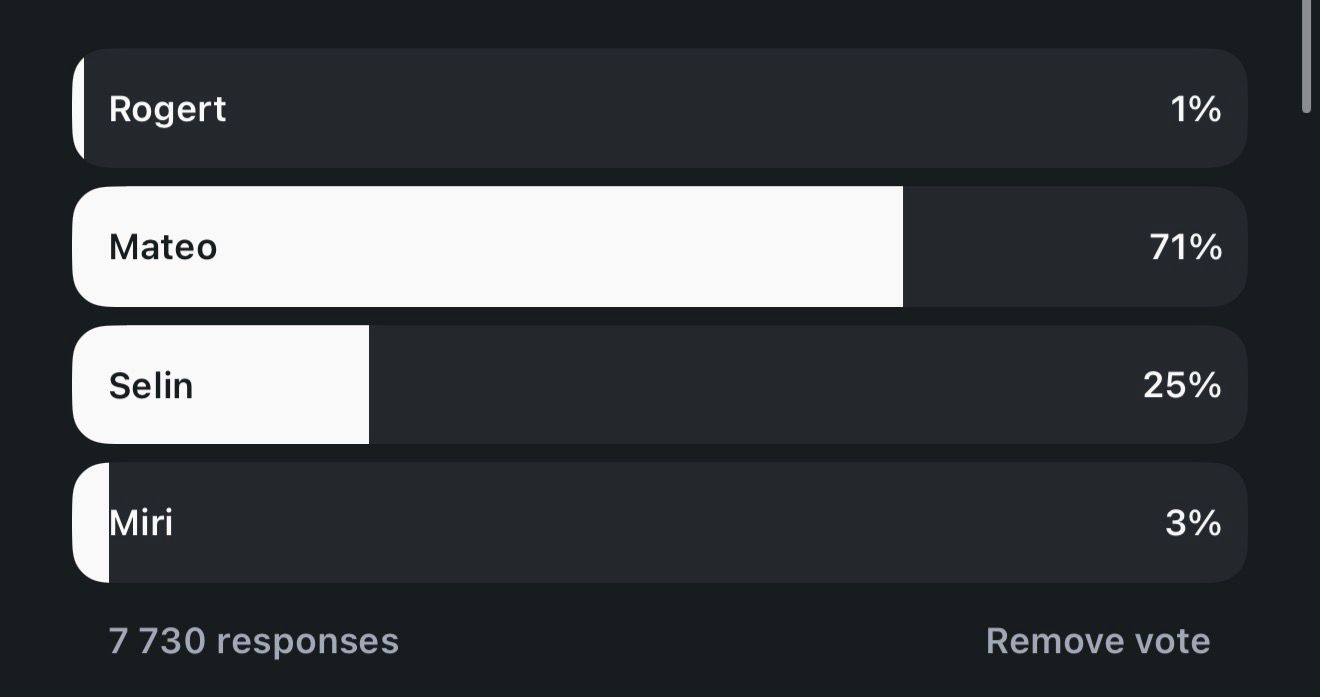Click the white filled portion of Selin's bar
1320x697 pixels.
pos(280,385)
